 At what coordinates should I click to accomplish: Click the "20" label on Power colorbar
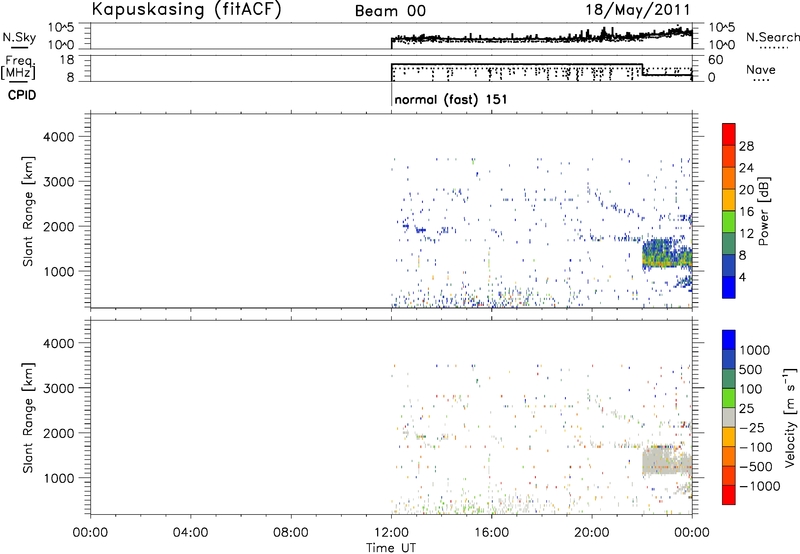click(x=746, y=190)
